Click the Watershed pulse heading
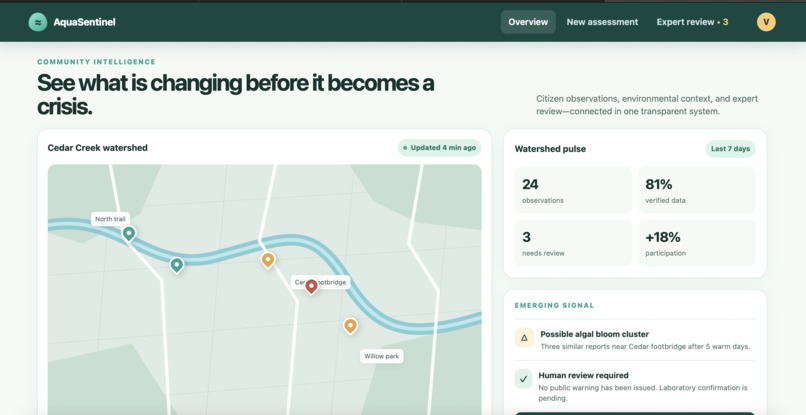The image size is (806, 415). coord(550,149)
